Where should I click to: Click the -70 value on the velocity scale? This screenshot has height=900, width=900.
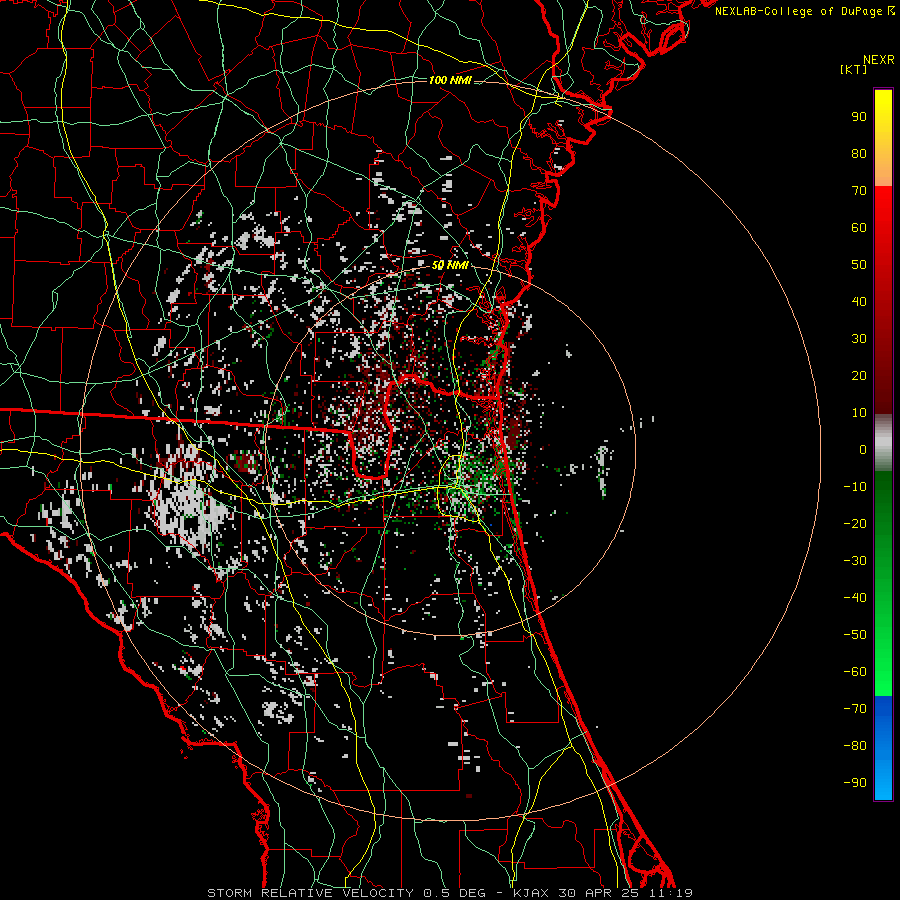(855, 709)
